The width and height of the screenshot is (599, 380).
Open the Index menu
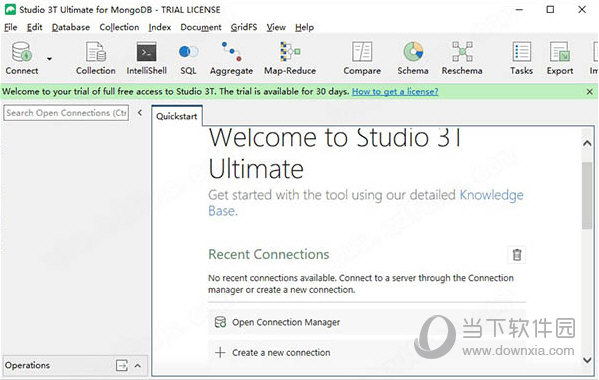pyautogui.click(x=160, y=27)
